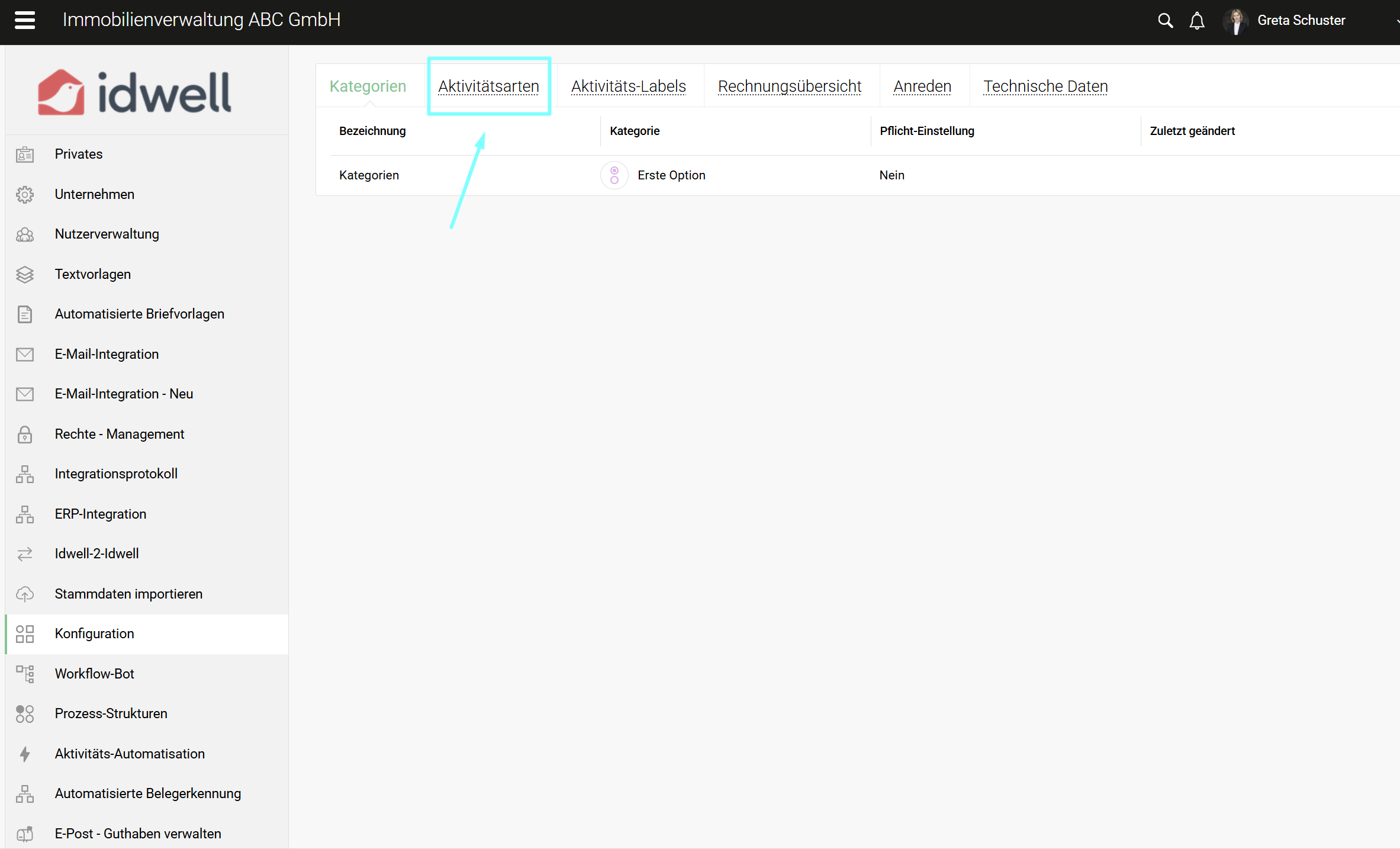Open the hamburger menu icon
Screen dimensions: 1400x849
tap(24, 20)
